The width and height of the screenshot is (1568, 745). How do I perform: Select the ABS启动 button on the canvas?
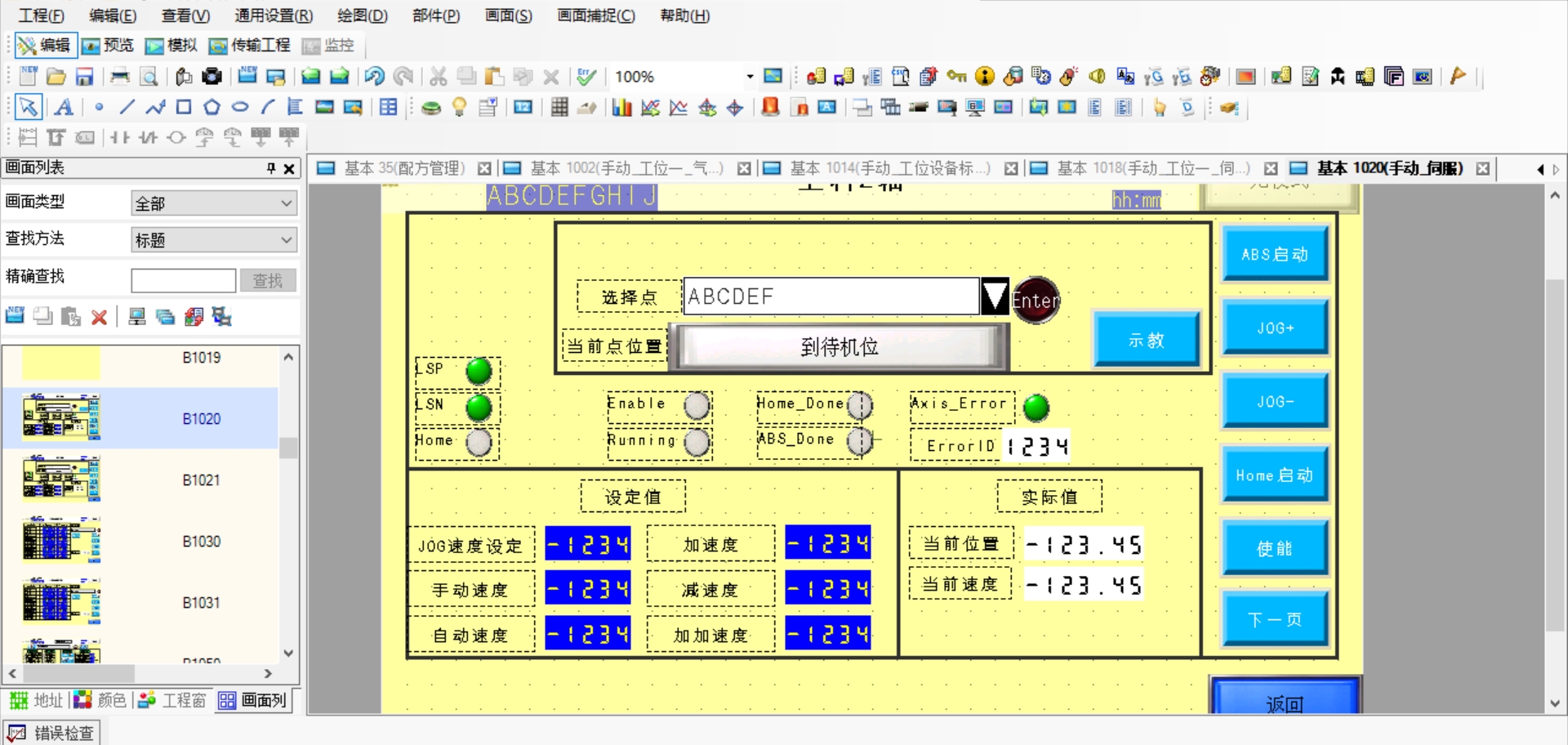[x=1274, y=254]
